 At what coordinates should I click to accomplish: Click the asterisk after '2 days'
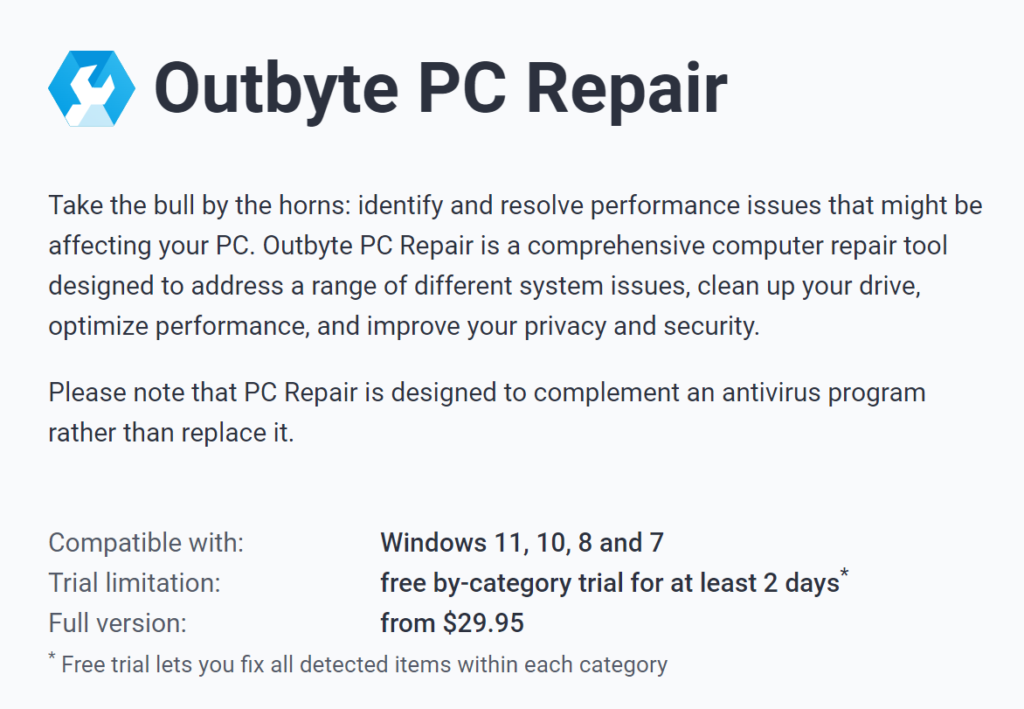point(844,573)
